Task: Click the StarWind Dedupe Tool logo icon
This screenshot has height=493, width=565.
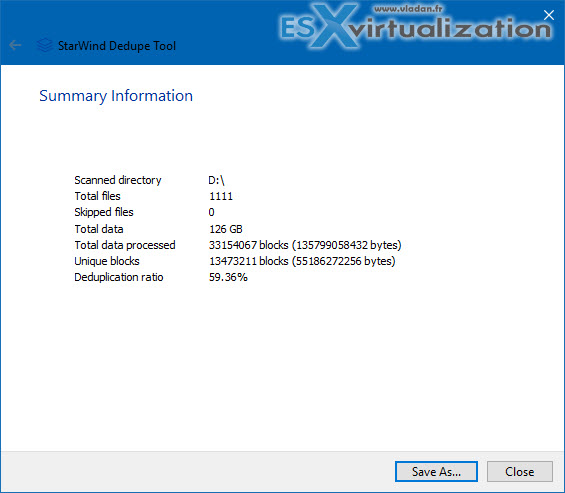Action: pyautogui.click(x=45, y=45)
